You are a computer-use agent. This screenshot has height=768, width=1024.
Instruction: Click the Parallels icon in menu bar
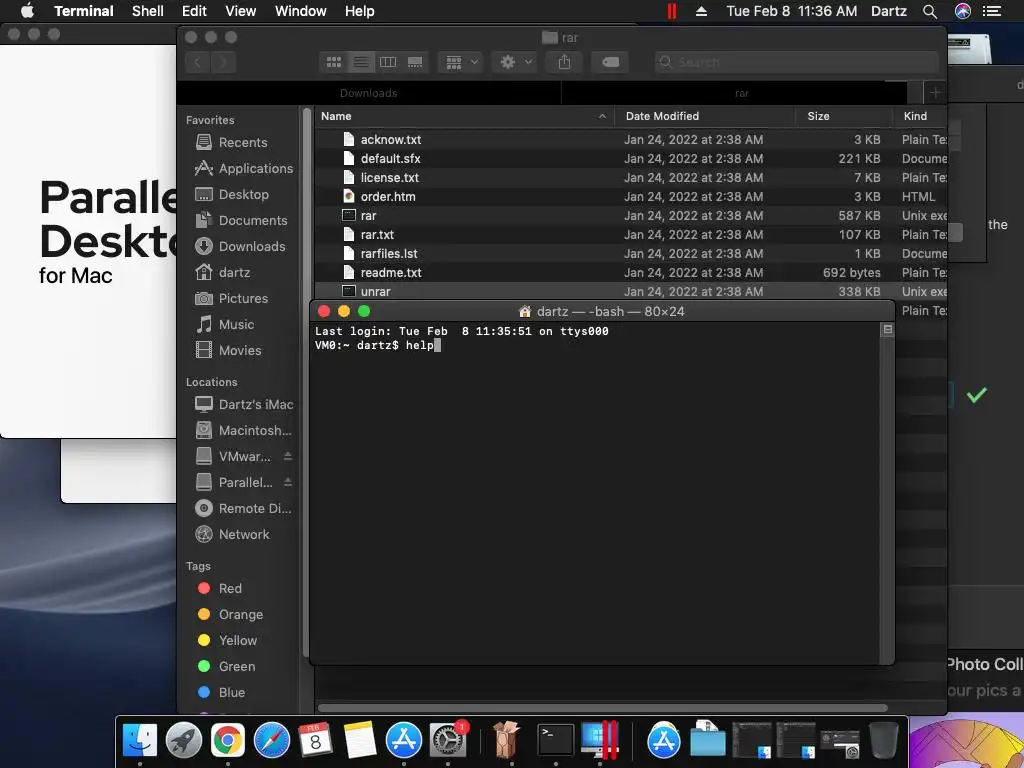tap(671, 11)
